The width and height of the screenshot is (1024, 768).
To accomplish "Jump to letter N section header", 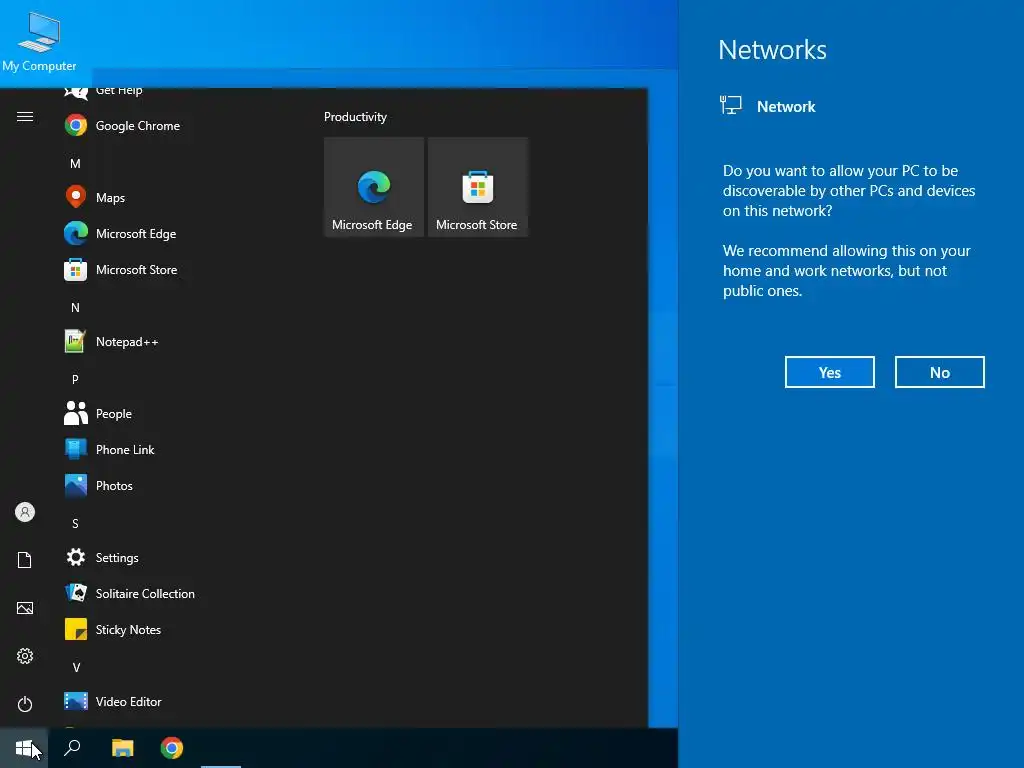I will point(76,307).
